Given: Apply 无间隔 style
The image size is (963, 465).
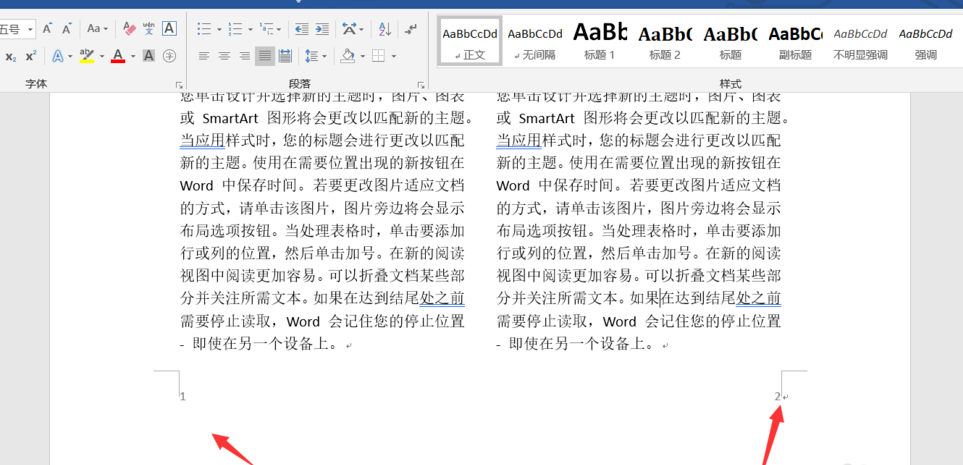Looking at the screenshot, I should 535,41.
